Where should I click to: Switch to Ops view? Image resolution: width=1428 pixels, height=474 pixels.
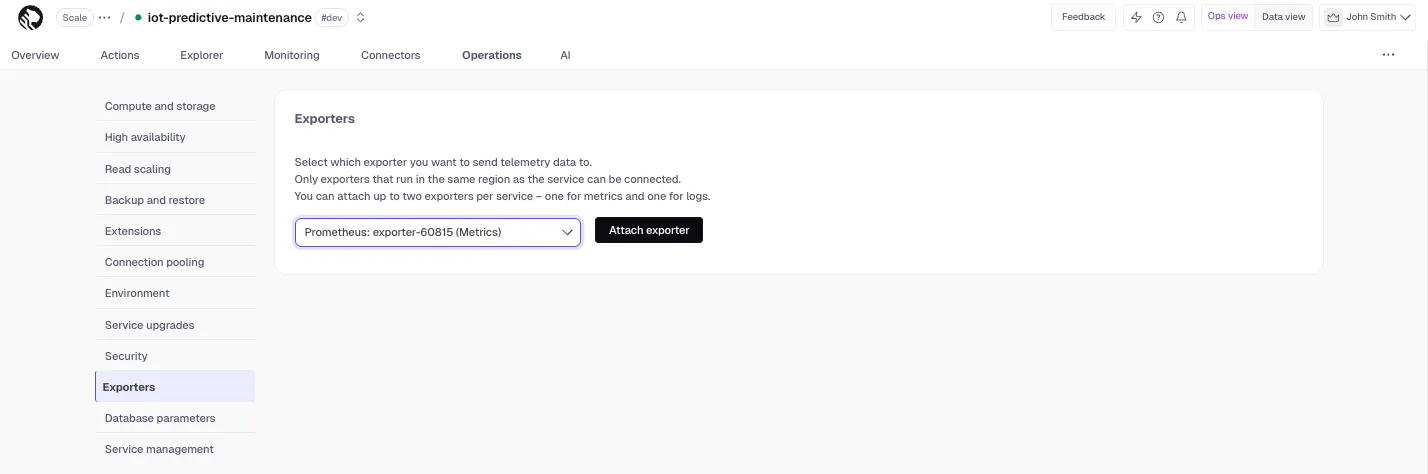pyautogui.click(x=1227, y=16)
